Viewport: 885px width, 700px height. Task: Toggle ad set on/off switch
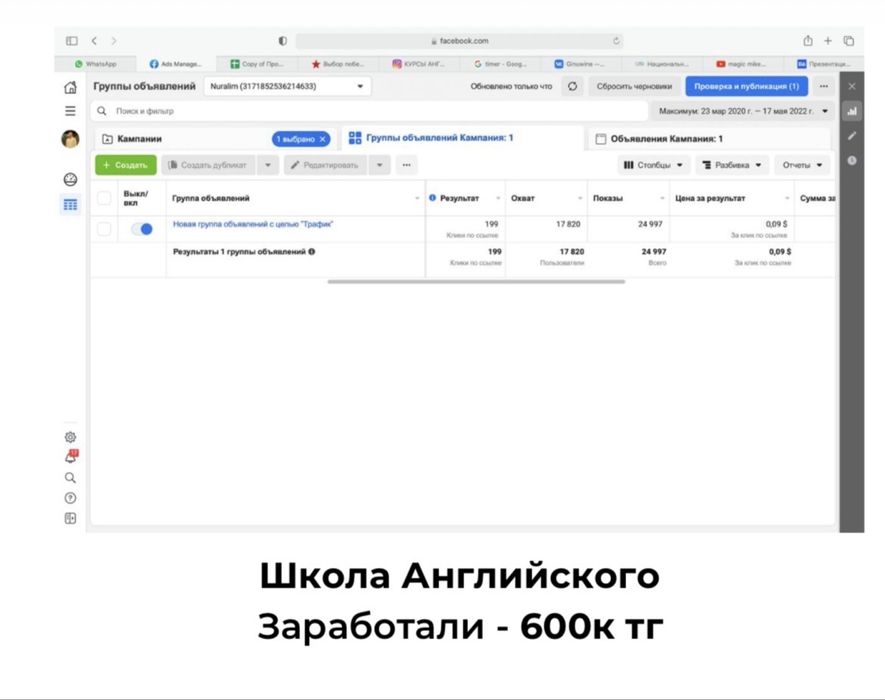(x=142, y=229)
